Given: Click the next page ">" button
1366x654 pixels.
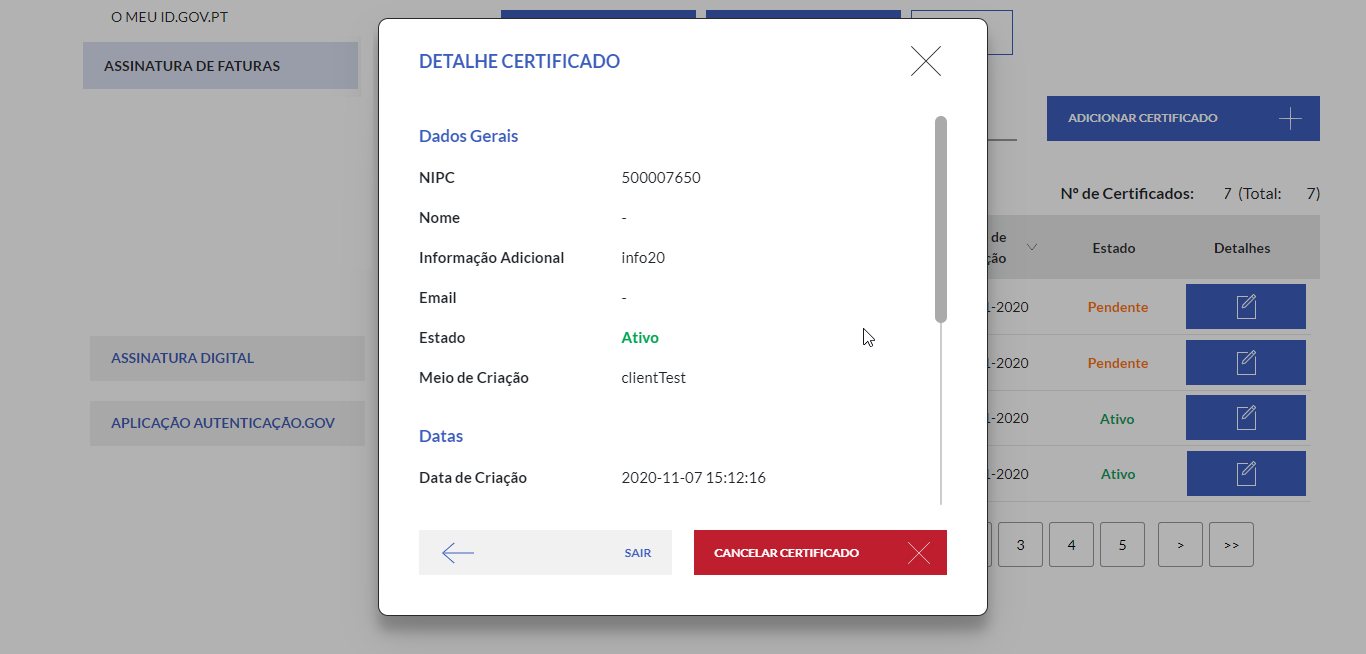Looking at the screenshot, I should tap(1180, 545).
